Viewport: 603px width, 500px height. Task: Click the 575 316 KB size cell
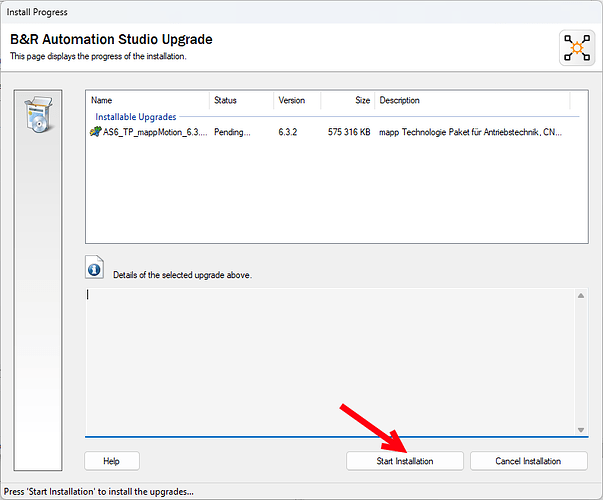click(349, 132)
